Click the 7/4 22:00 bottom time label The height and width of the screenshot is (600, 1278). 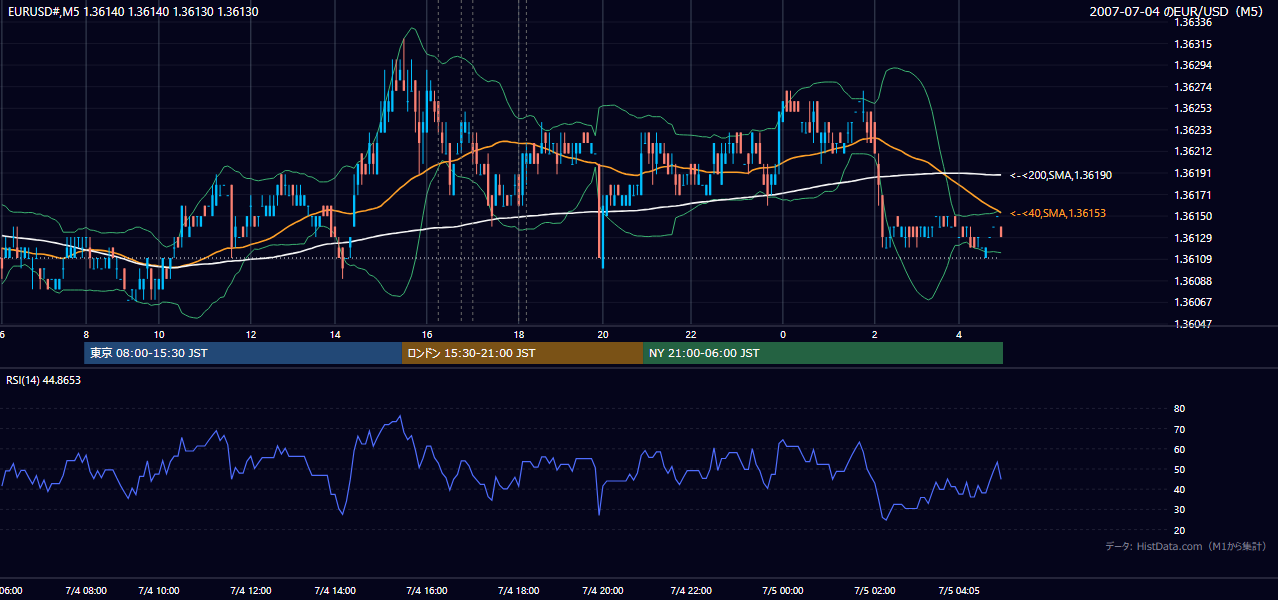(691, 590)
